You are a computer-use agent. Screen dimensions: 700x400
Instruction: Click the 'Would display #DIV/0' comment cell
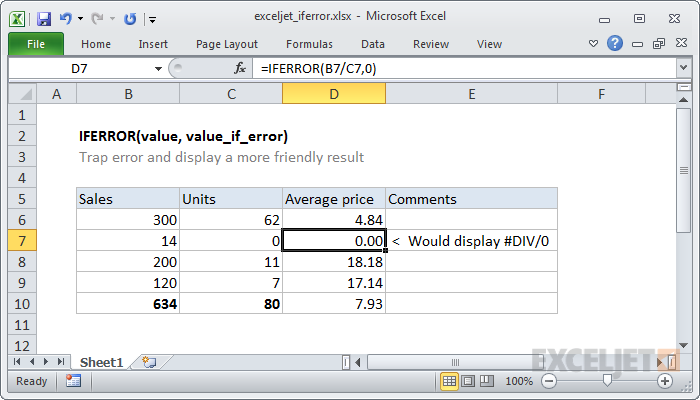[x=471, y=241]
